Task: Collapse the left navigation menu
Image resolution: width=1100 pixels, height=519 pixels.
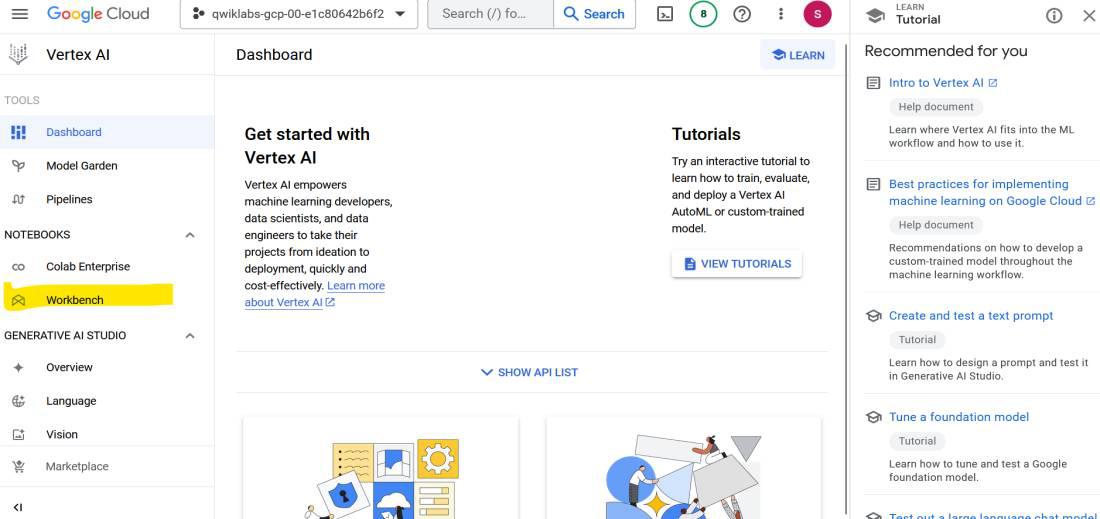Action: [18, 507]
